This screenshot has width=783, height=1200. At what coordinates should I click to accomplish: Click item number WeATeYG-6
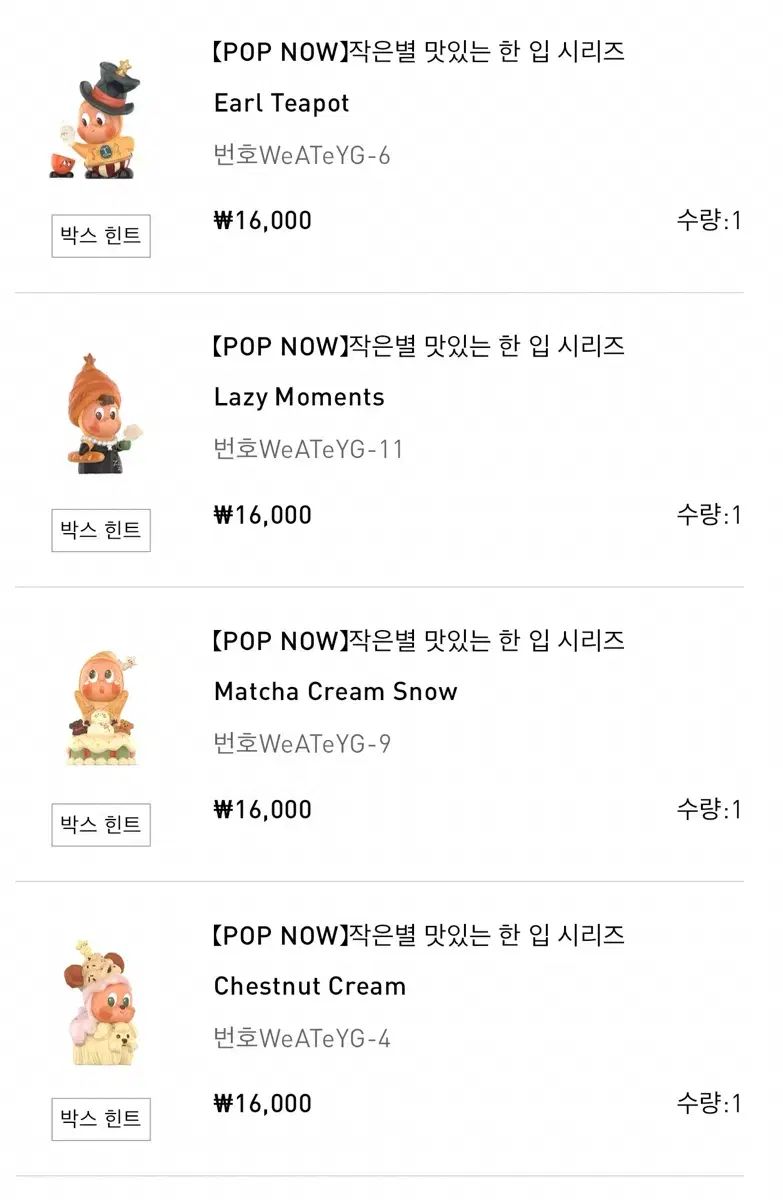(302, 156)
